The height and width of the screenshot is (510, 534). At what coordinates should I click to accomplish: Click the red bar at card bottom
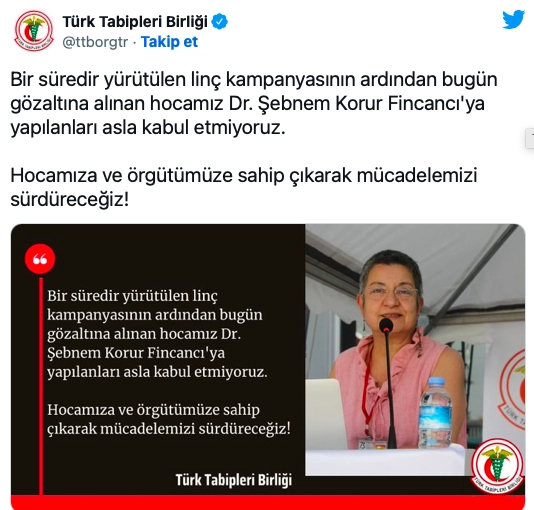tap(268, 503)
